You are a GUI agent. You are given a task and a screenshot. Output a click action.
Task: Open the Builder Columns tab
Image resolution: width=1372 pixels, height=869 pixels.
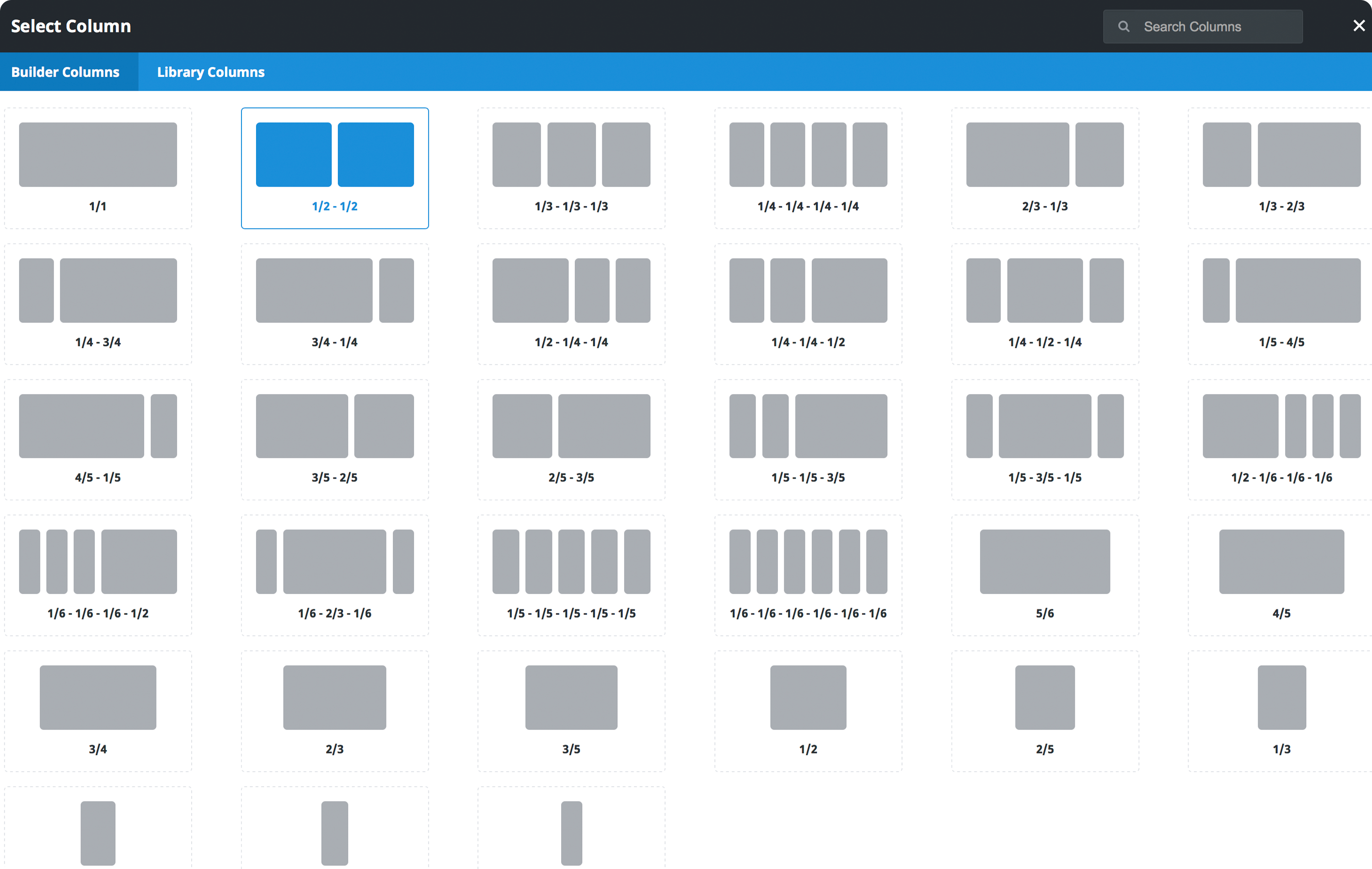pos(65,72)
